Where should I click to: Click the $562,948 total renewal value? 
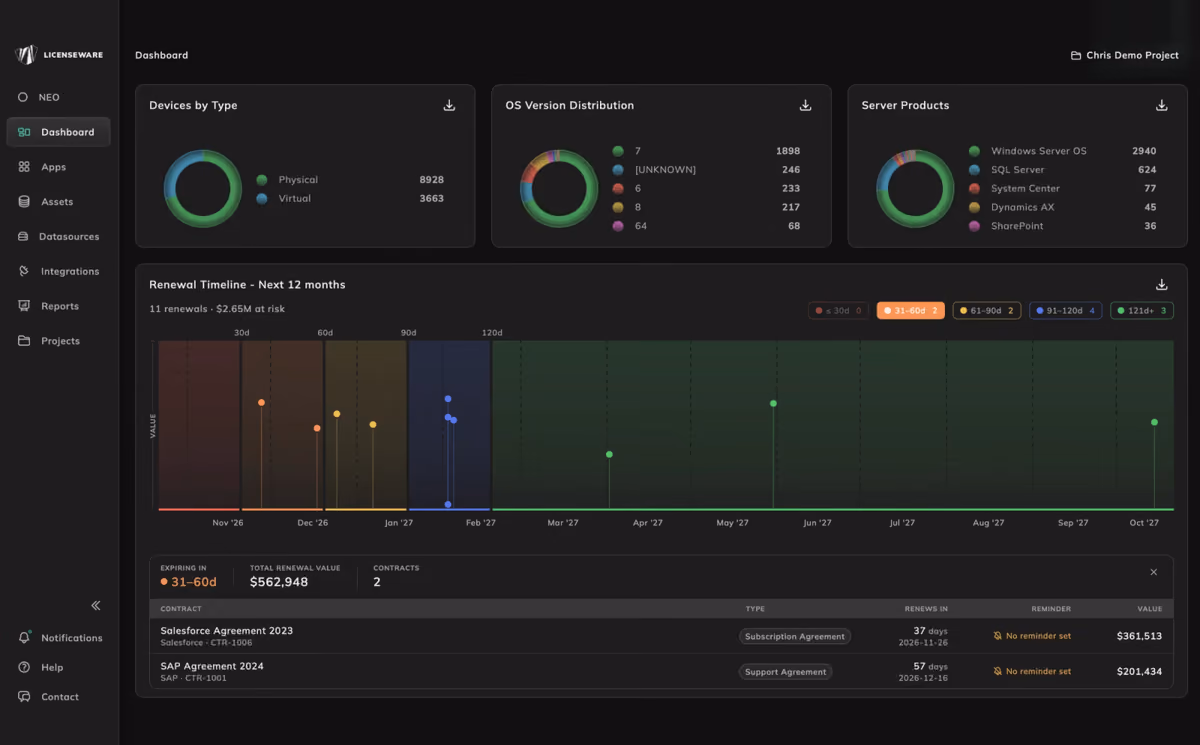coord(279,582)
